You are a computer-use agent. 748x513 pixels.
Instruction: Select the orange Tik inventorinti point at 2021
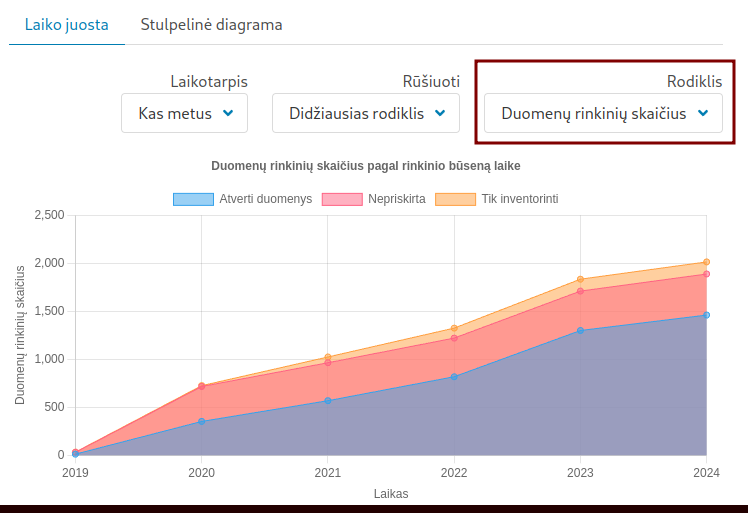point(328,357)
